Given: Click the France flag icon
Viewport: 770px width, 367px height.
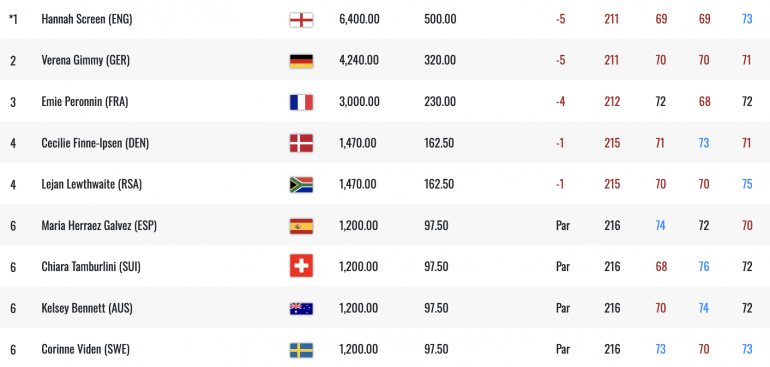Looking at the screenshot, I should 301,102.
